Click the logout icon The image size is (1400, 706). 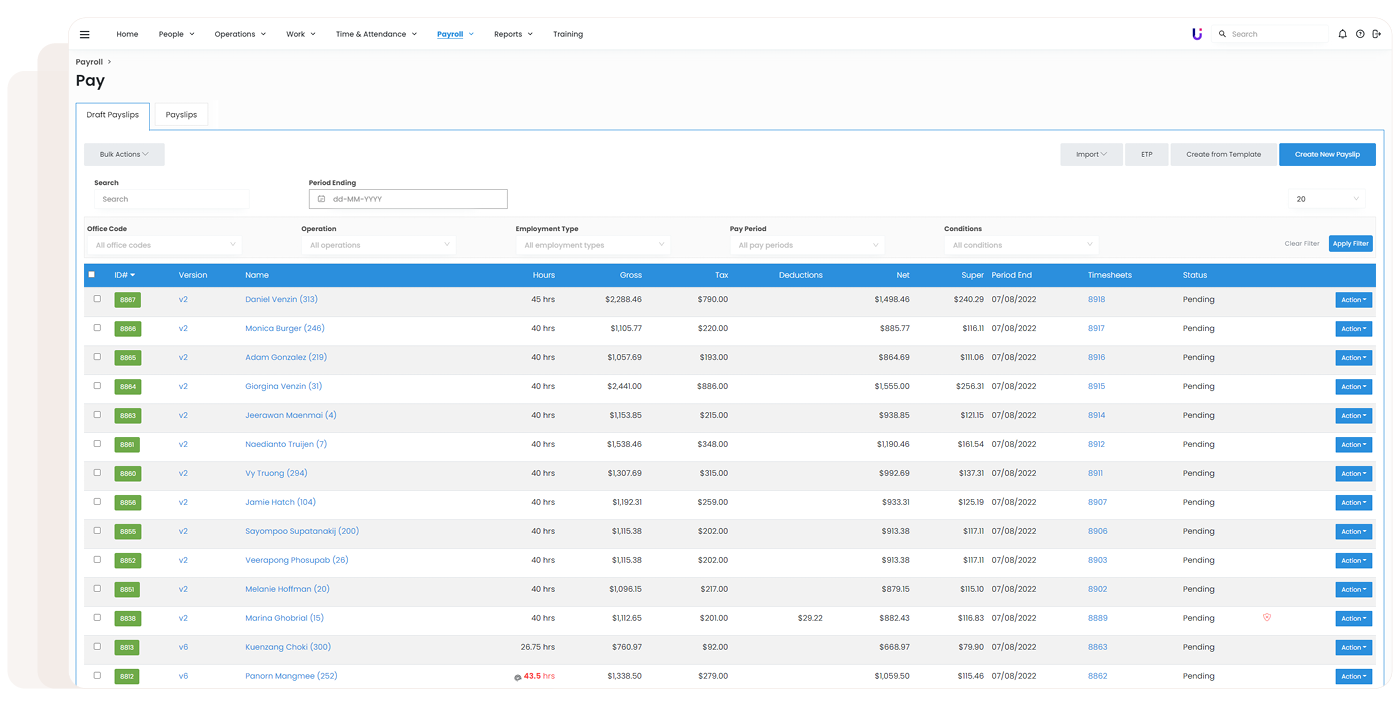coord(1377,34)
